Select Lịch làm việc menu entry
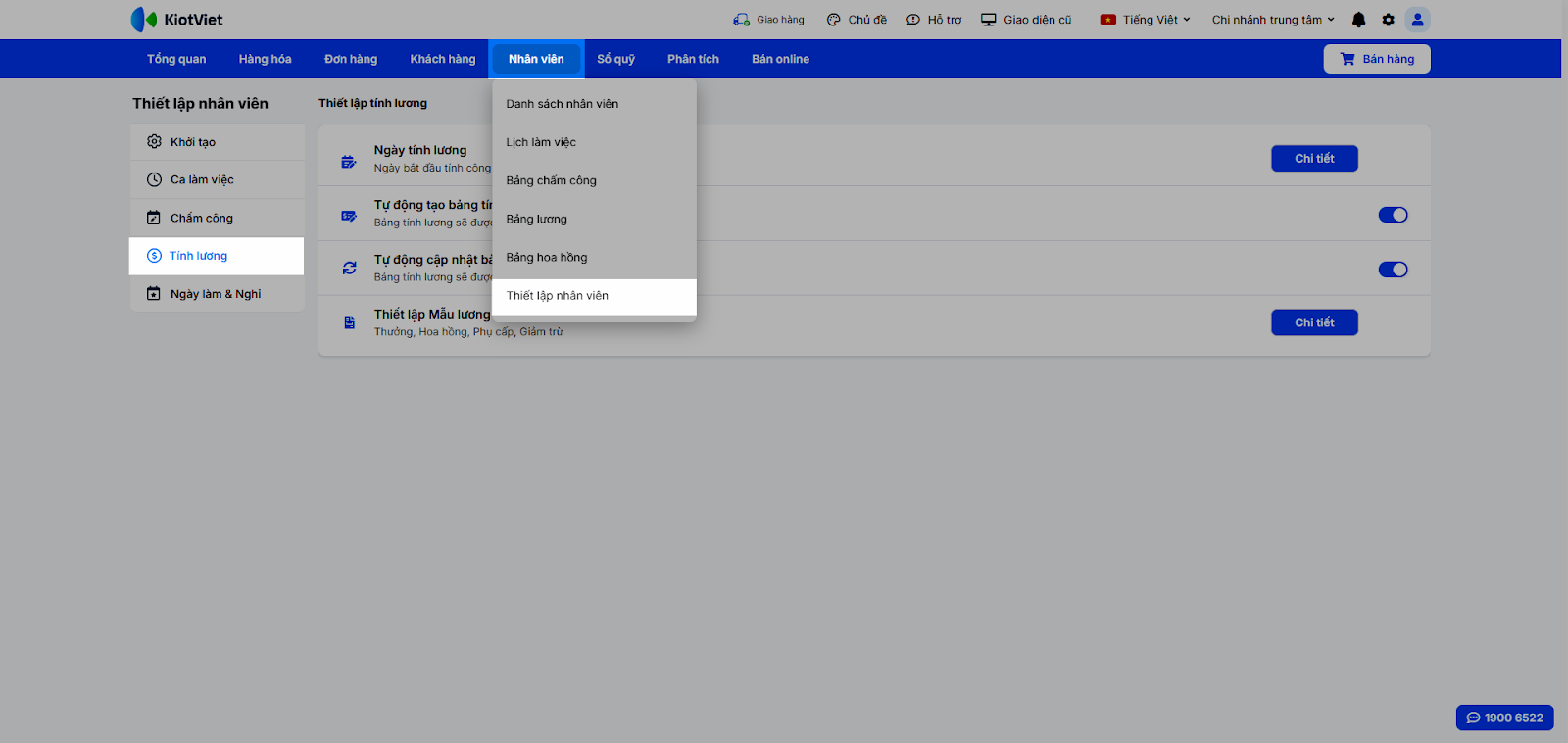This screenshot has height=743, width=1568. [x=595, y=142]
